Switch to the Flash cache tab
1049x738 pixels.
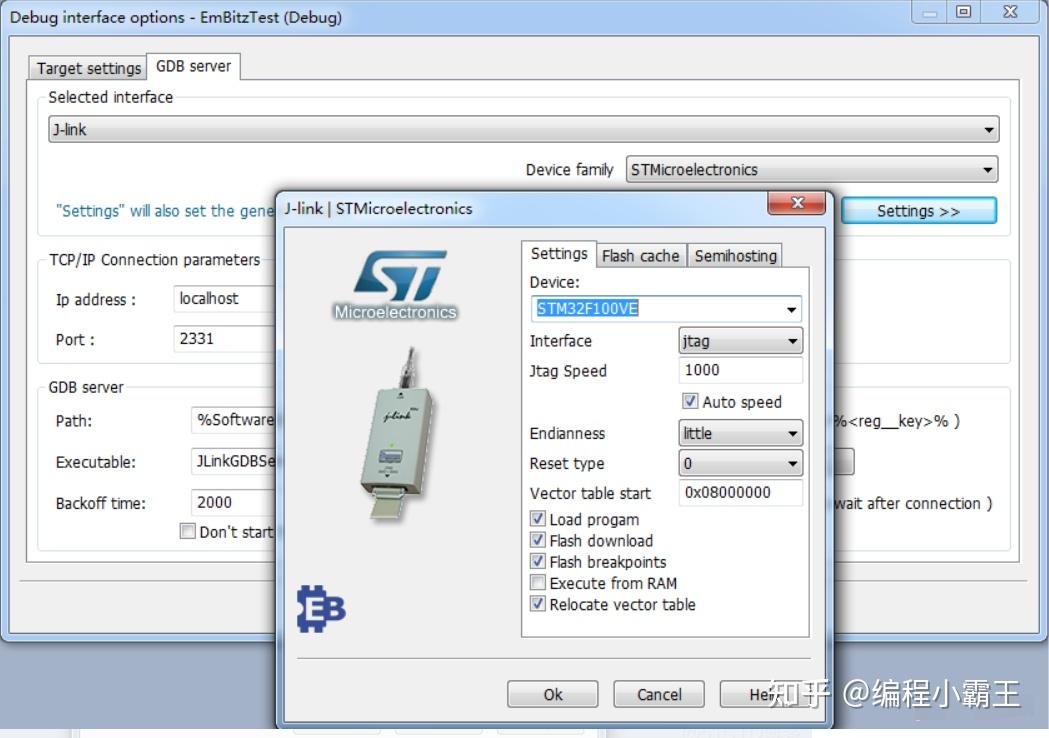[x=641, y=255]
